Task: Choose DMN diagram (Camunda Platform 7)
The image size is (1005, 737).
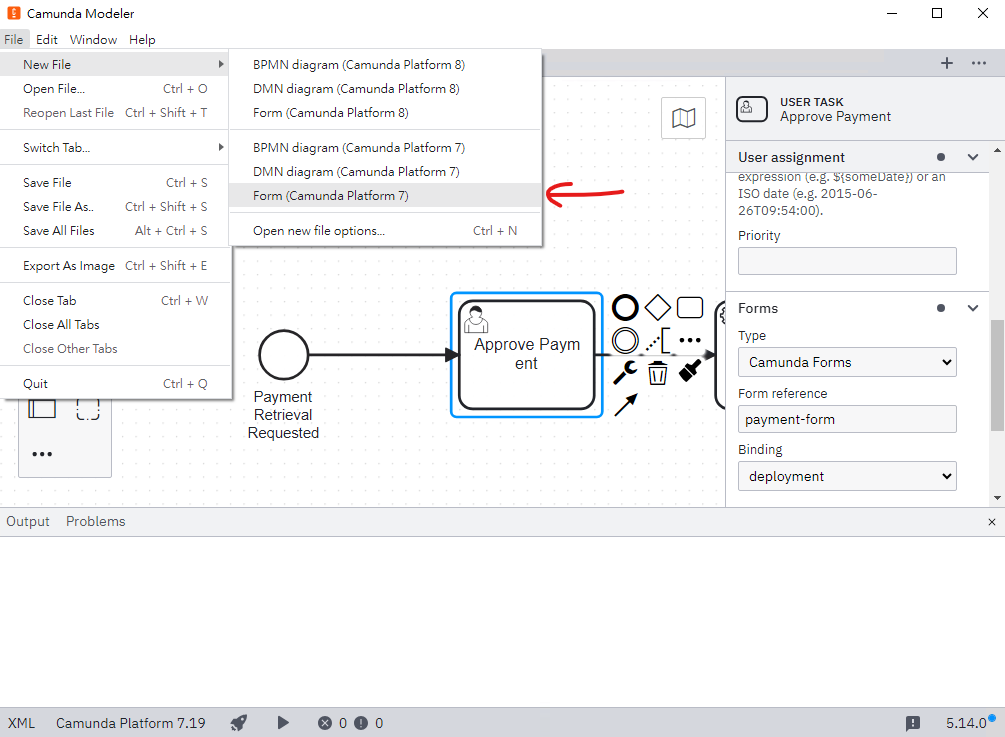Action: point(385,171)
